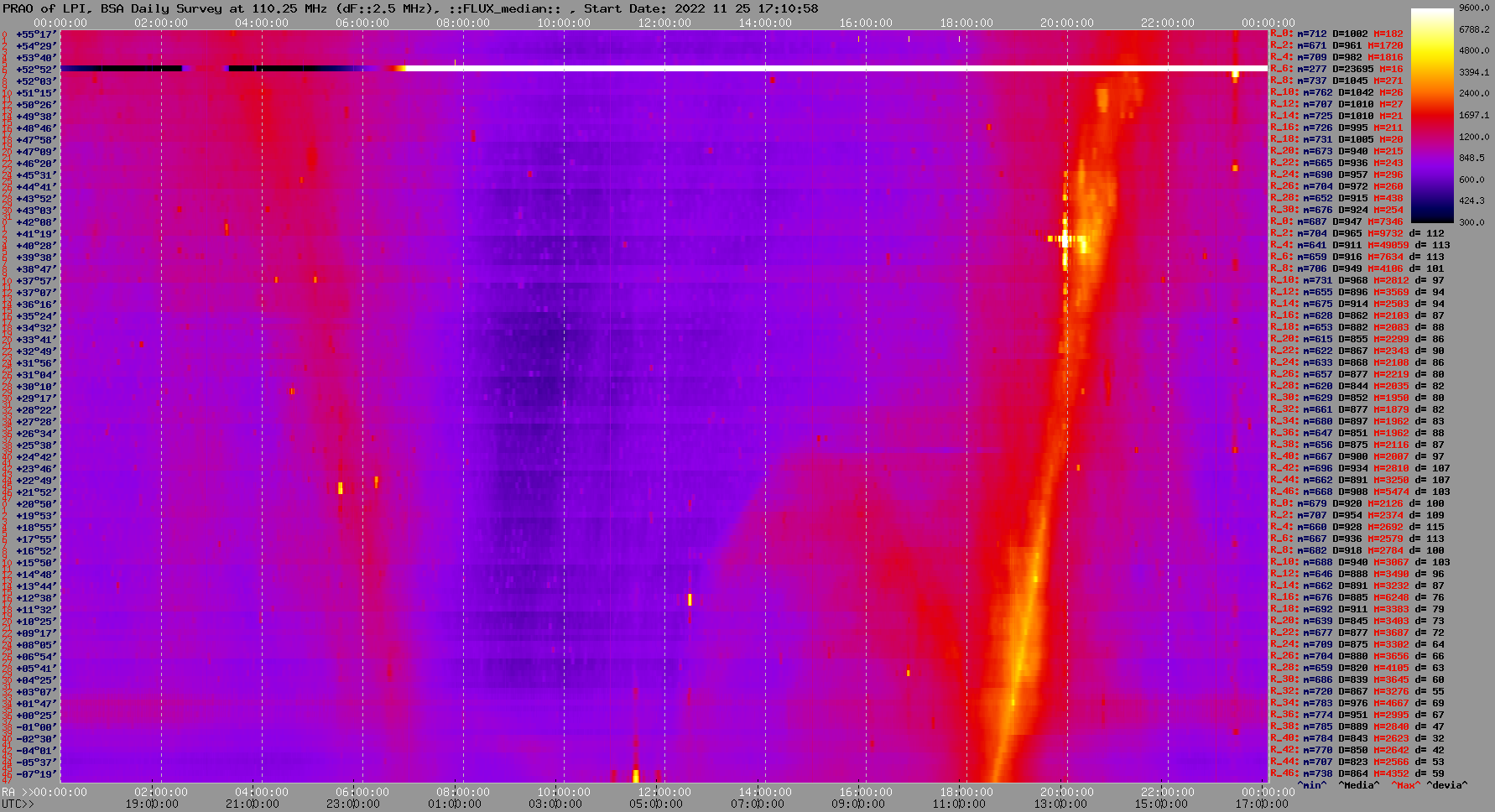Click the white saturated band at +52°52'
The height and width of the screenshot is (812, 1495).
point(836,68)
